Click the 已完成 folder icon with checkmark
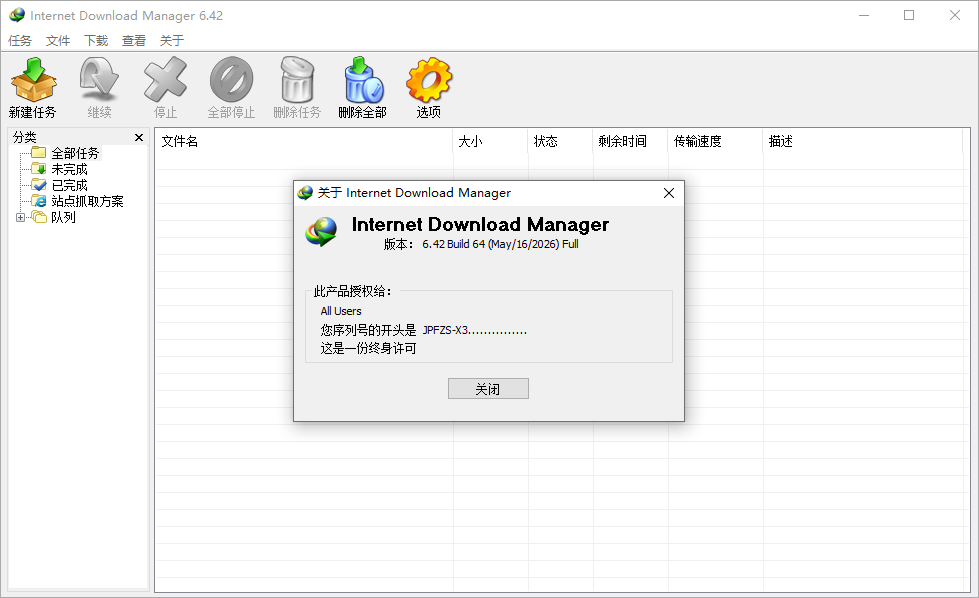The height and width of the screenshot is (598, 979). 39,185
